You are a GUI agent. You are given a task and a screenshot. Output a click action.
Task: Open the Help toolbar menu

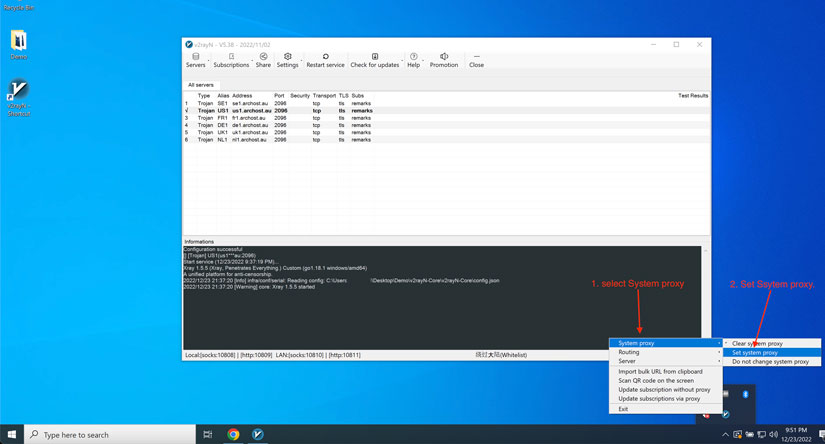413,60
